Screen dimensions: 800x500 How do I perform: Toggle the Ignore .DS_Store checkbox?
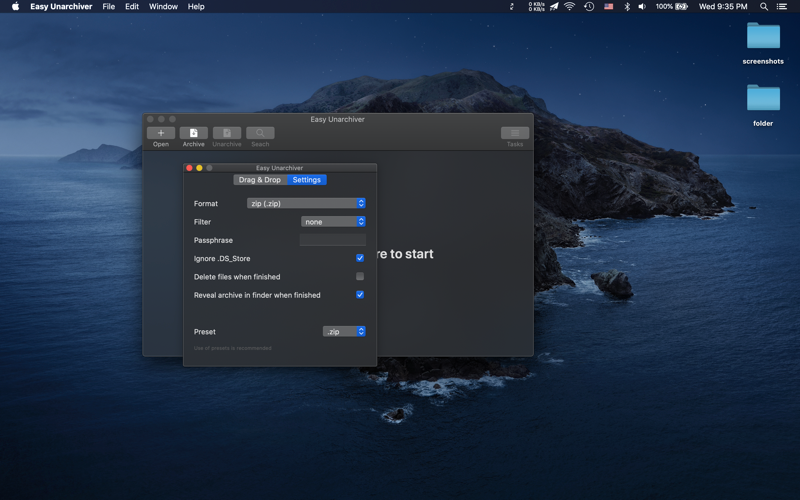coord(360,258)
